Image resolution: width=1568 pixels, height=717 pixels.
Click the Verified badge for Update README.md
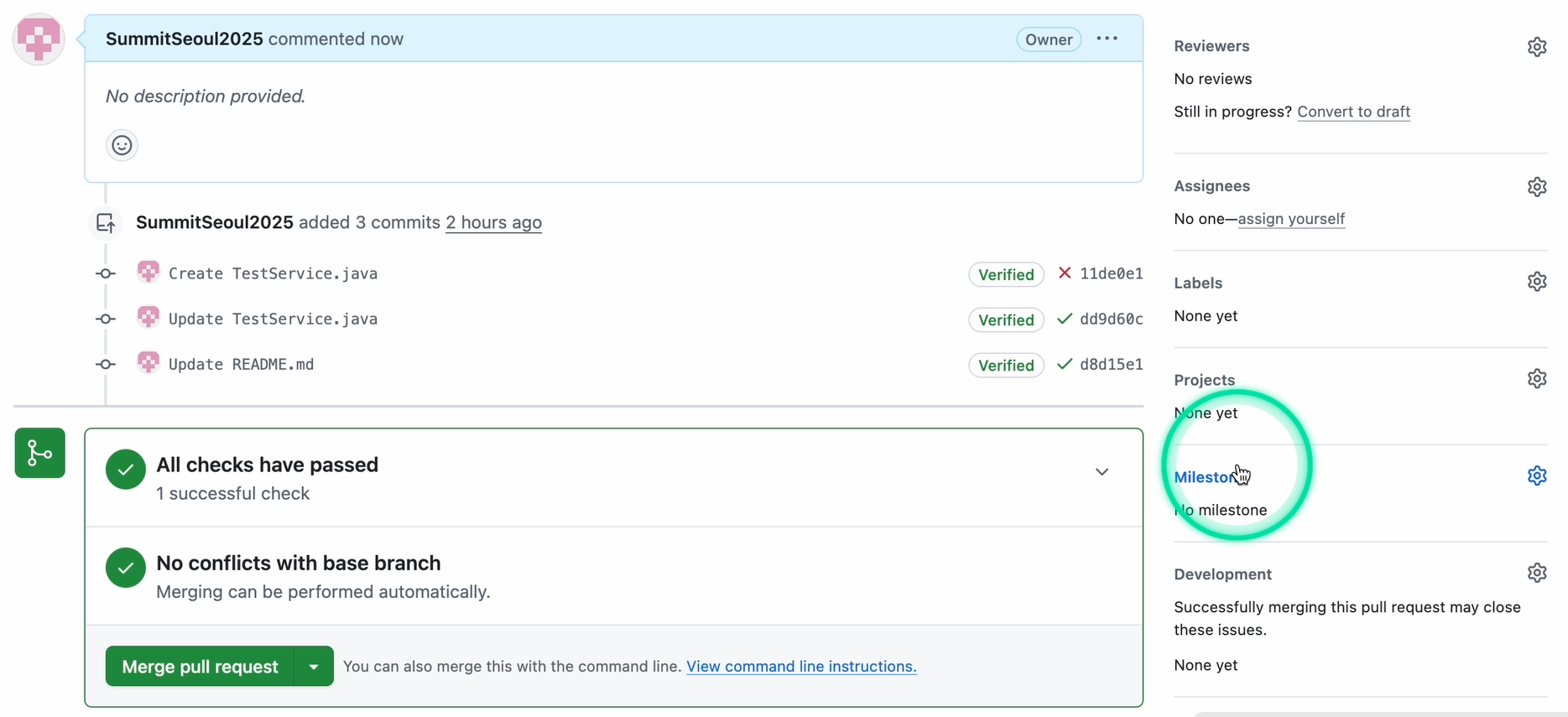[1005, 366]
